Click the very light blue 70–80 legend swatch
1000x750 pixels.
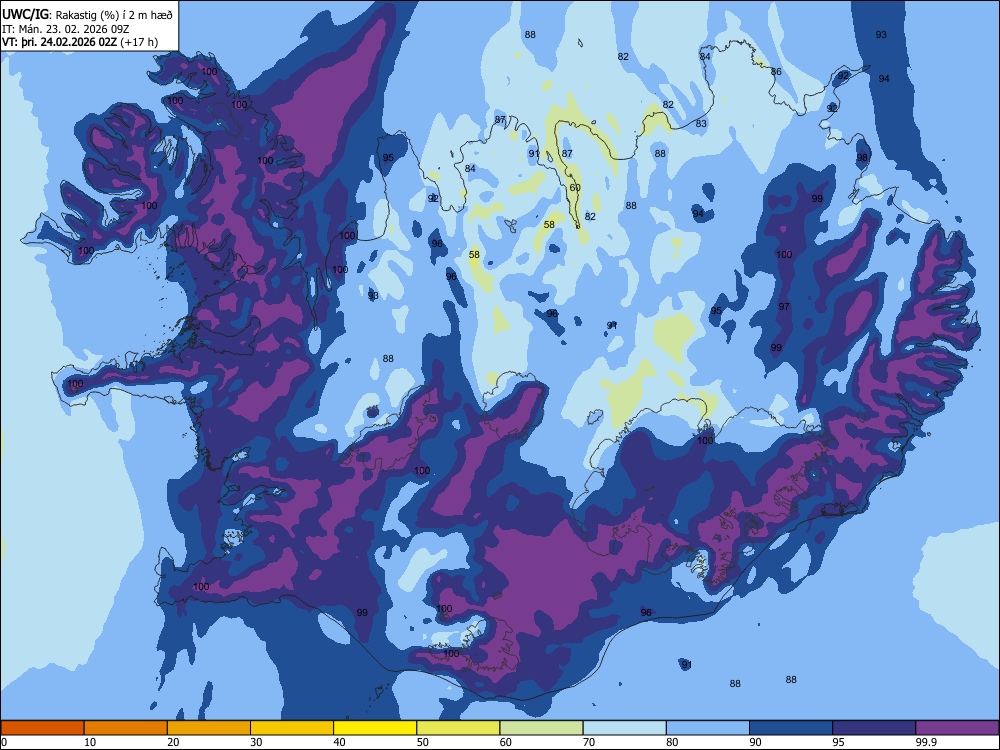coord(625,728)
